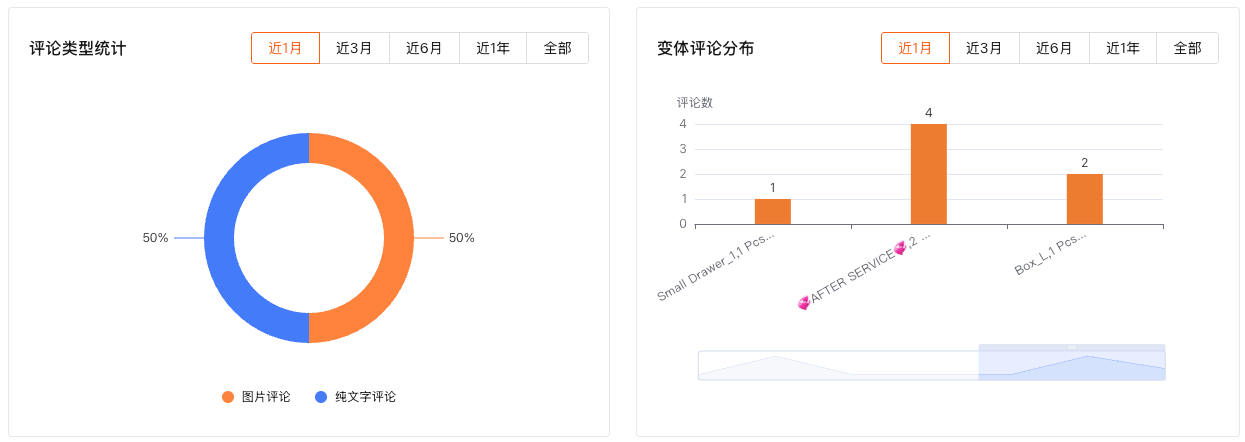This screenshot has width=1245, height=442.
Task: Select 近6月 in 评论类型统计 panel
Action: [x=424, y=48]
